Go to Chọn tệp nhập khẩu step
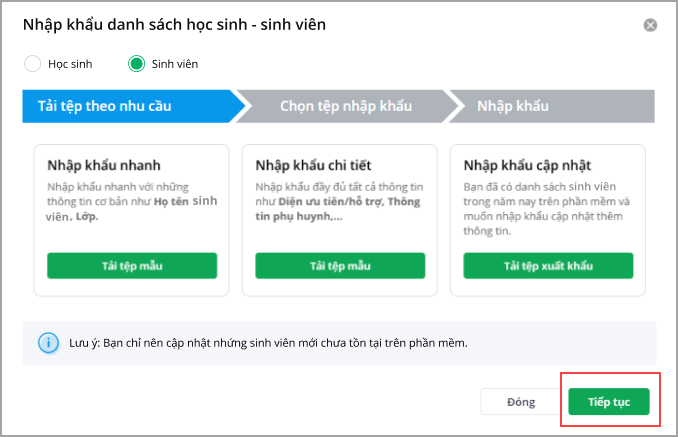 [345, 106]
